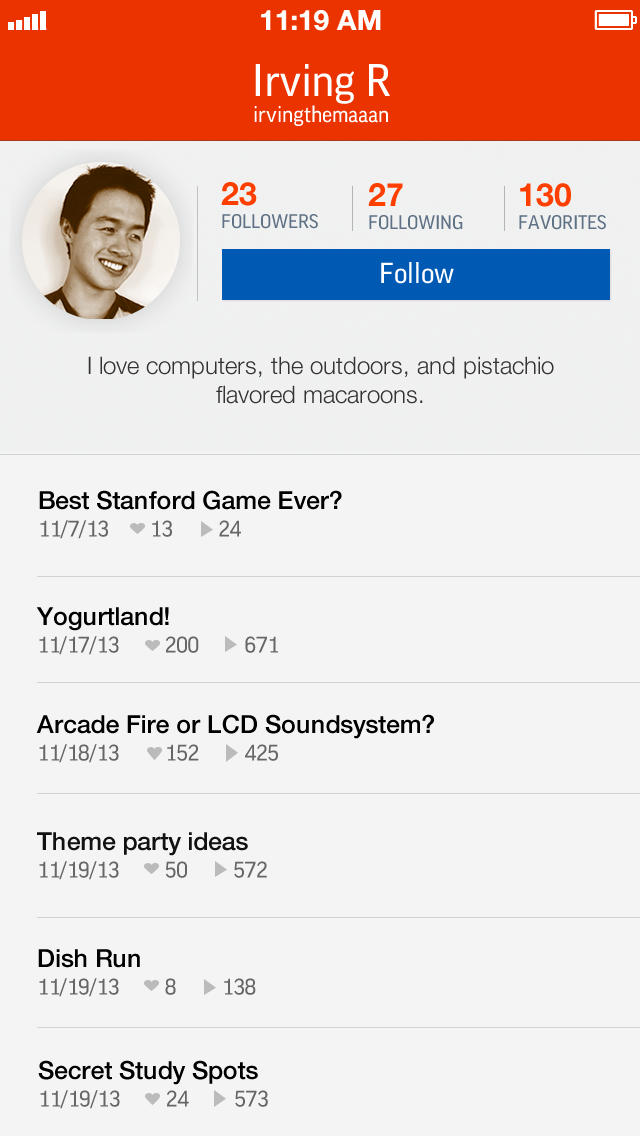
Task: View the 130 Favorites
Action: [562, 206]
